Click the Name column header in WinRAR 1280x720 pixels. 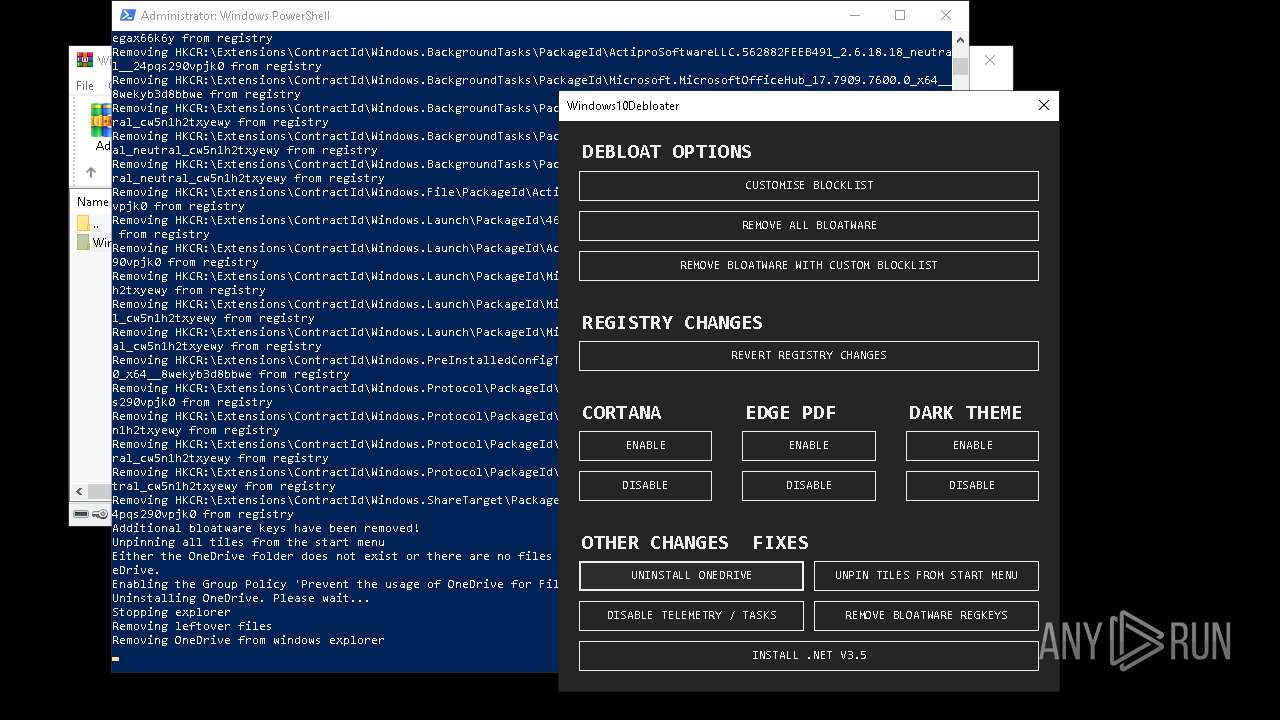coord(93,202)
